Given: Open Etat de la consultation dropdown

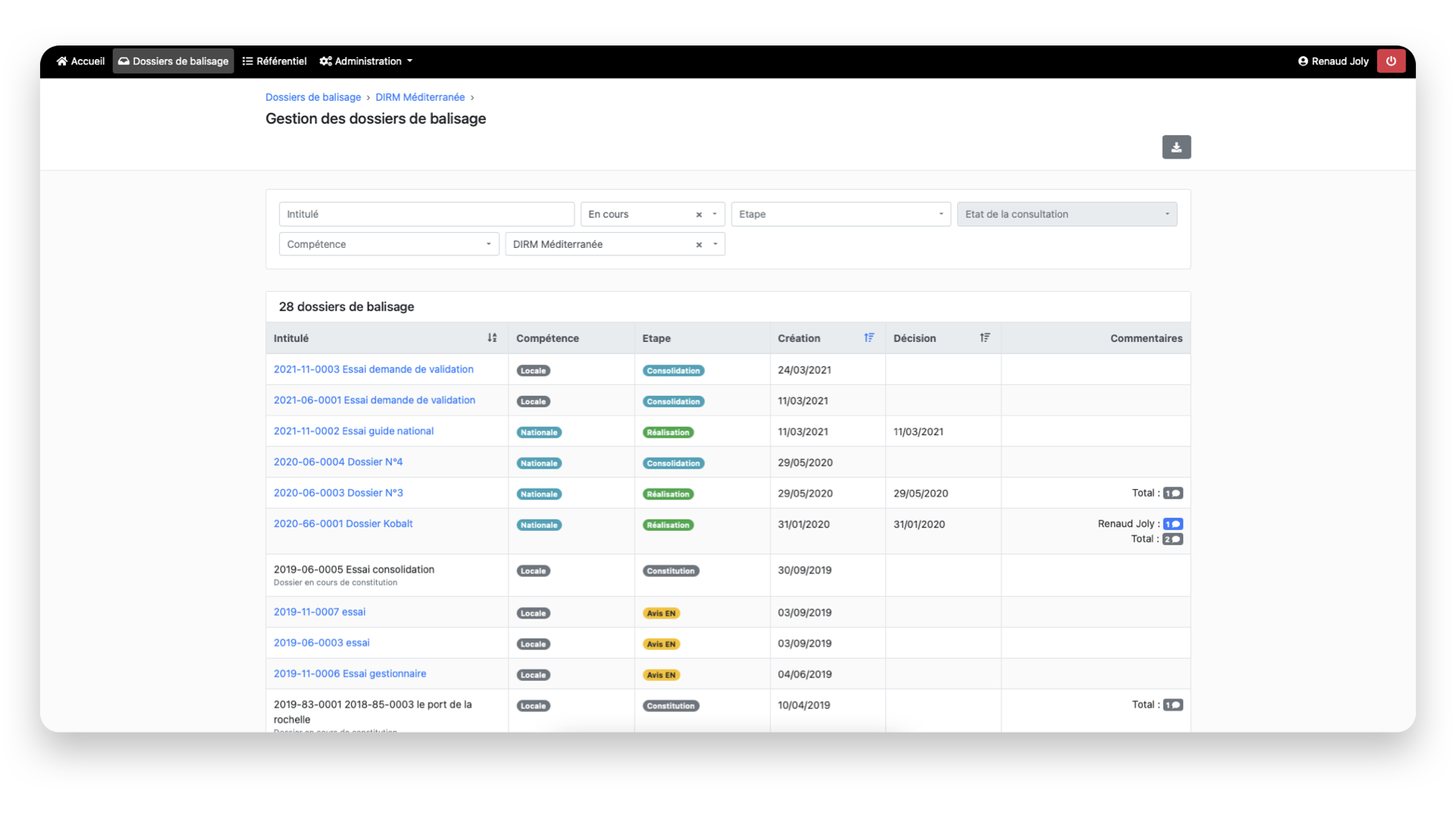Looking at the screenshot, I should [1066, 215].
